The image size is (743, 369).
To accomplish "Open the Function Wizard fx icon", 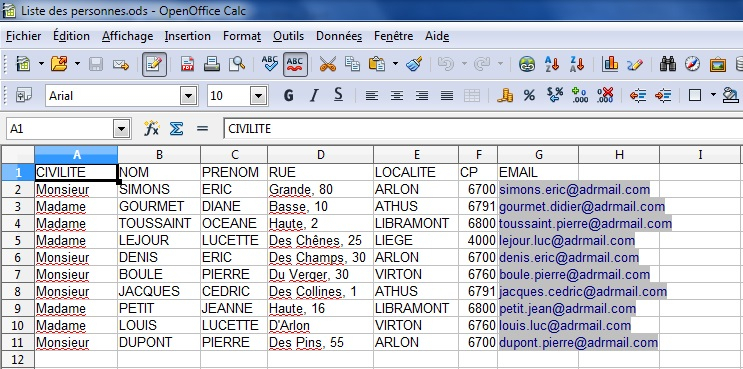I will click(152, 128).
